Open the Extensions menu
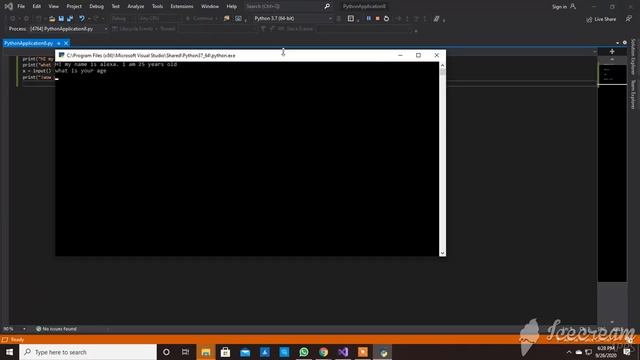The height and width of the screenshot is (360, 640). pyautogui.click(x=182, y=7)
